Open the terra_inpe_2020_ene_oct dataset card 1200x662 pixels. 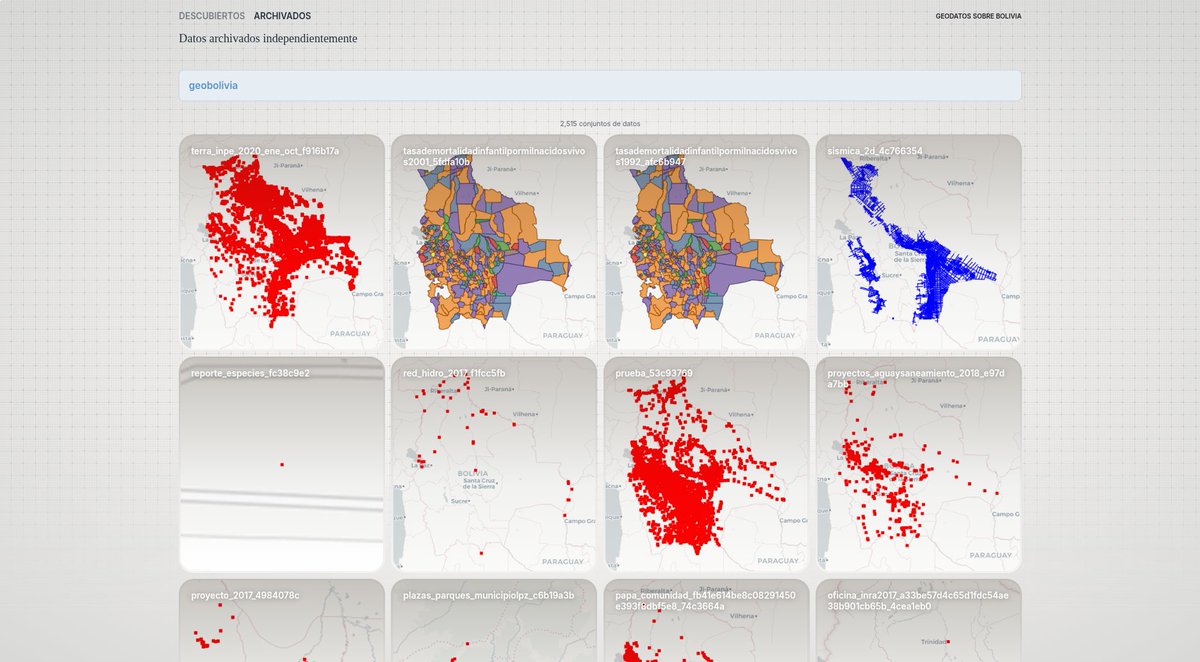tap(281, 242)
